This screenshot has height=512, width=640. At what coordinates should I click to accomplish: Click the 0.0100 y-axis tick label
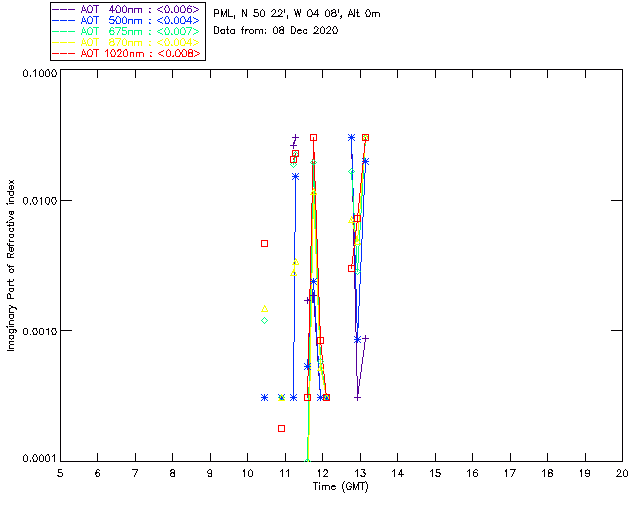coord(40,201)
